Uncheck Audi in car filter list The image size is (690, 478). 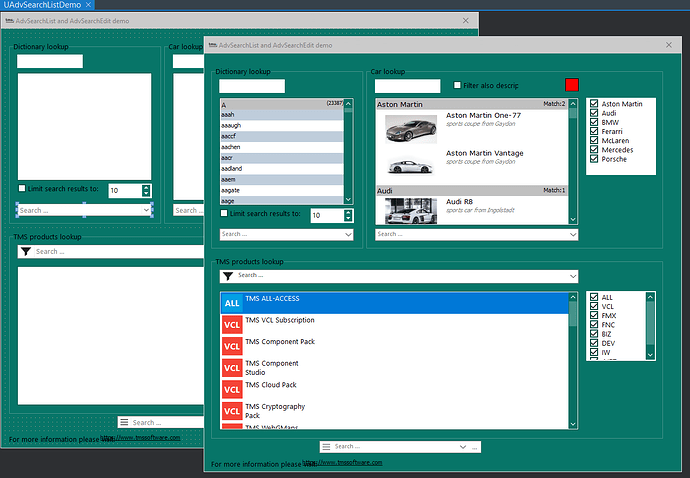point(594,113)
